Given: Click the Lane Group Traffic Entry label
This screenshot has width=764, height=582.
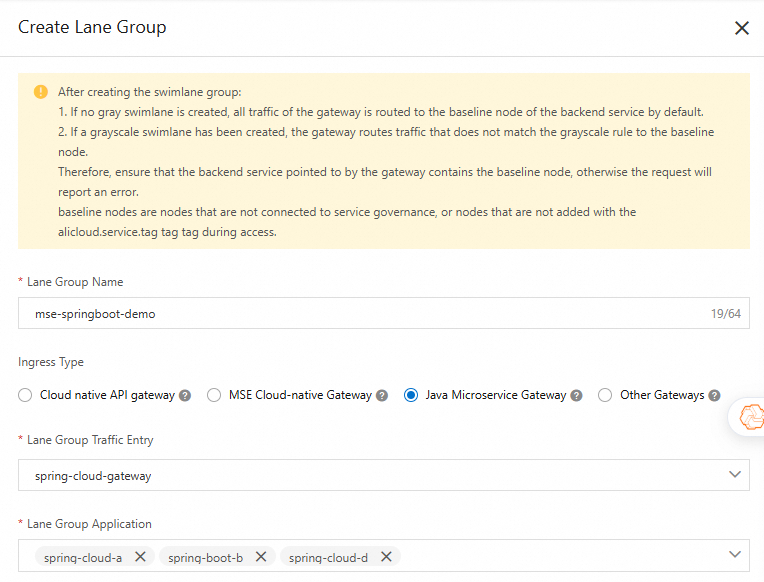Looking at the screenshot, I should click(x=90, y=440).
